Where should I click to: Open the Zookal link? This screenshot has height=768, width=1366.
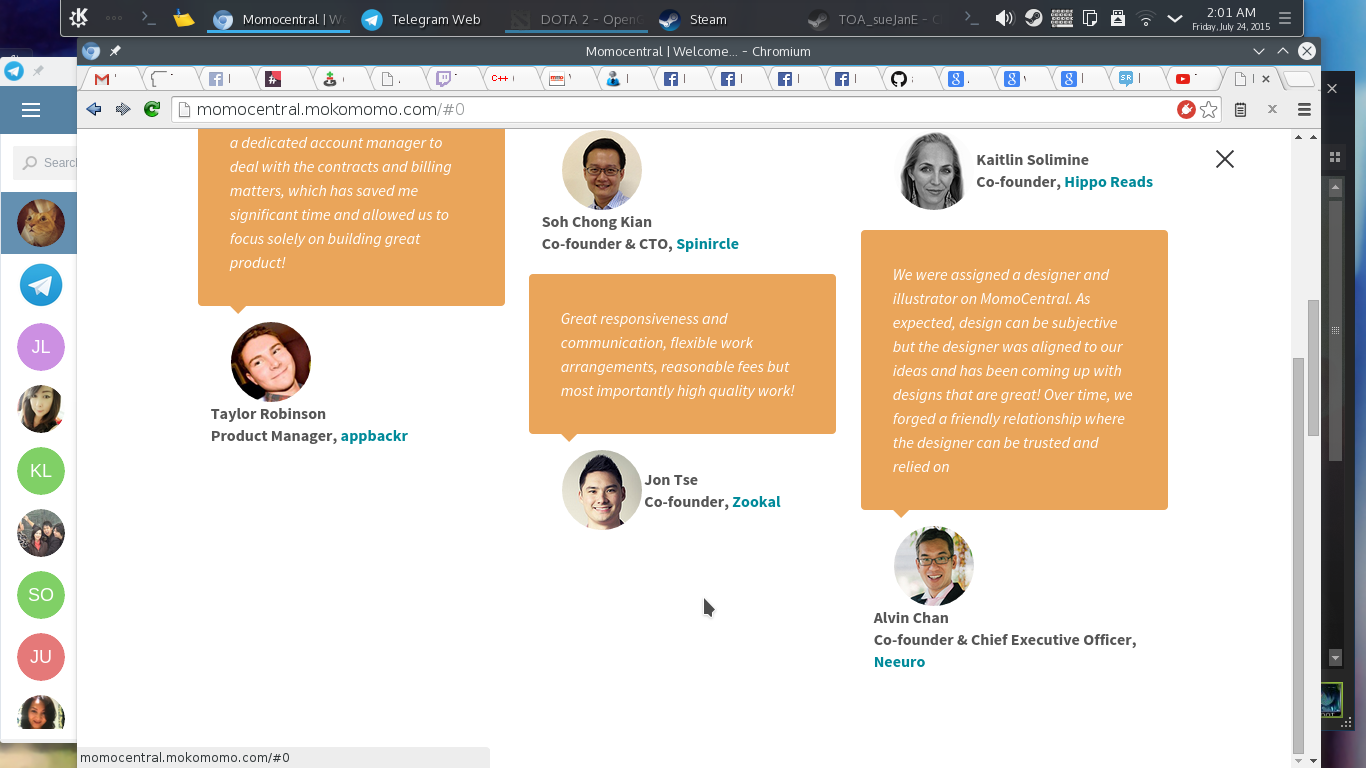tap(756, 502)
